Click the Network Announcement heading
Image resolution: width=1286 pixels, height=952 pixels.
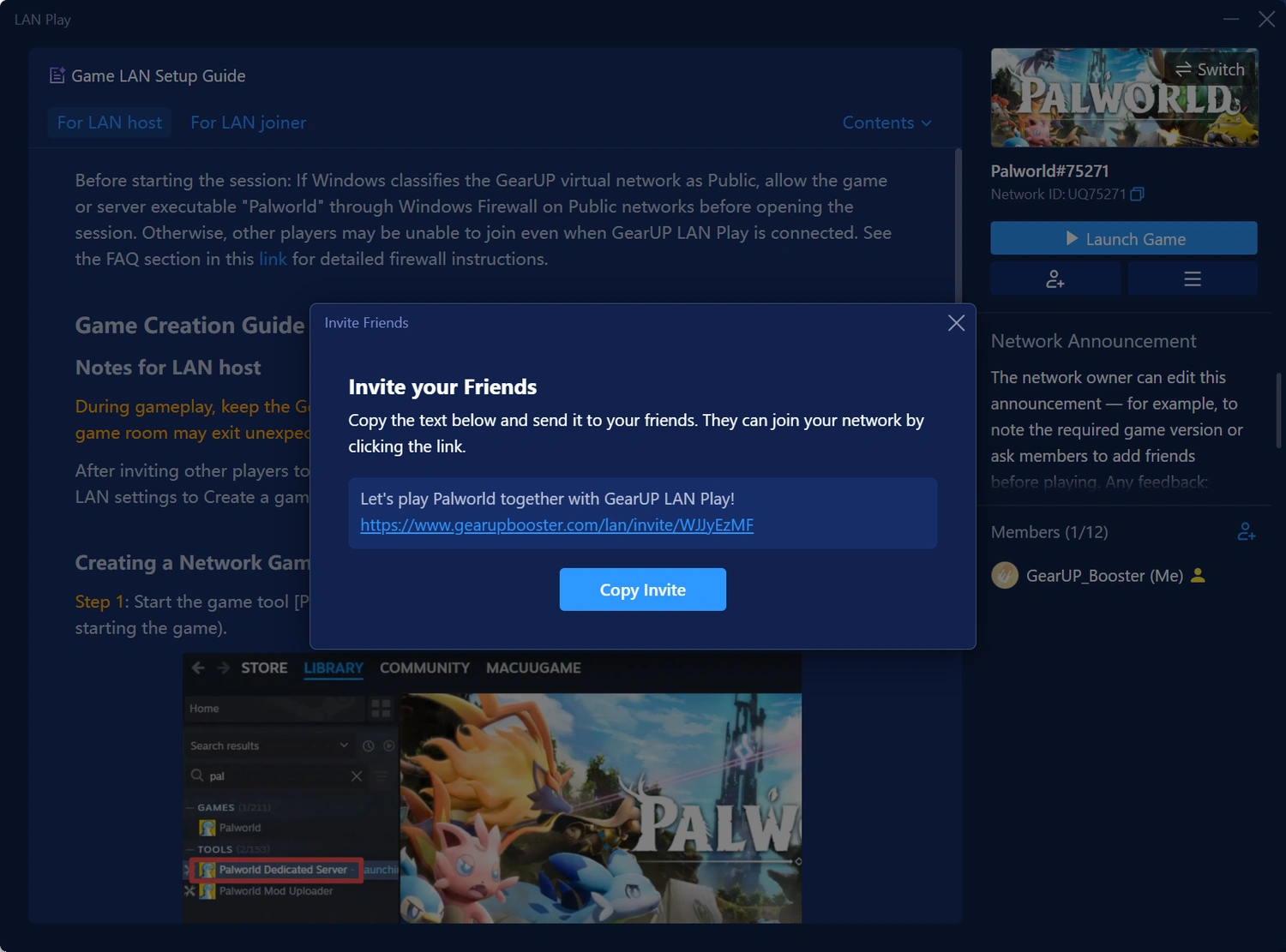click(1093, 341)
